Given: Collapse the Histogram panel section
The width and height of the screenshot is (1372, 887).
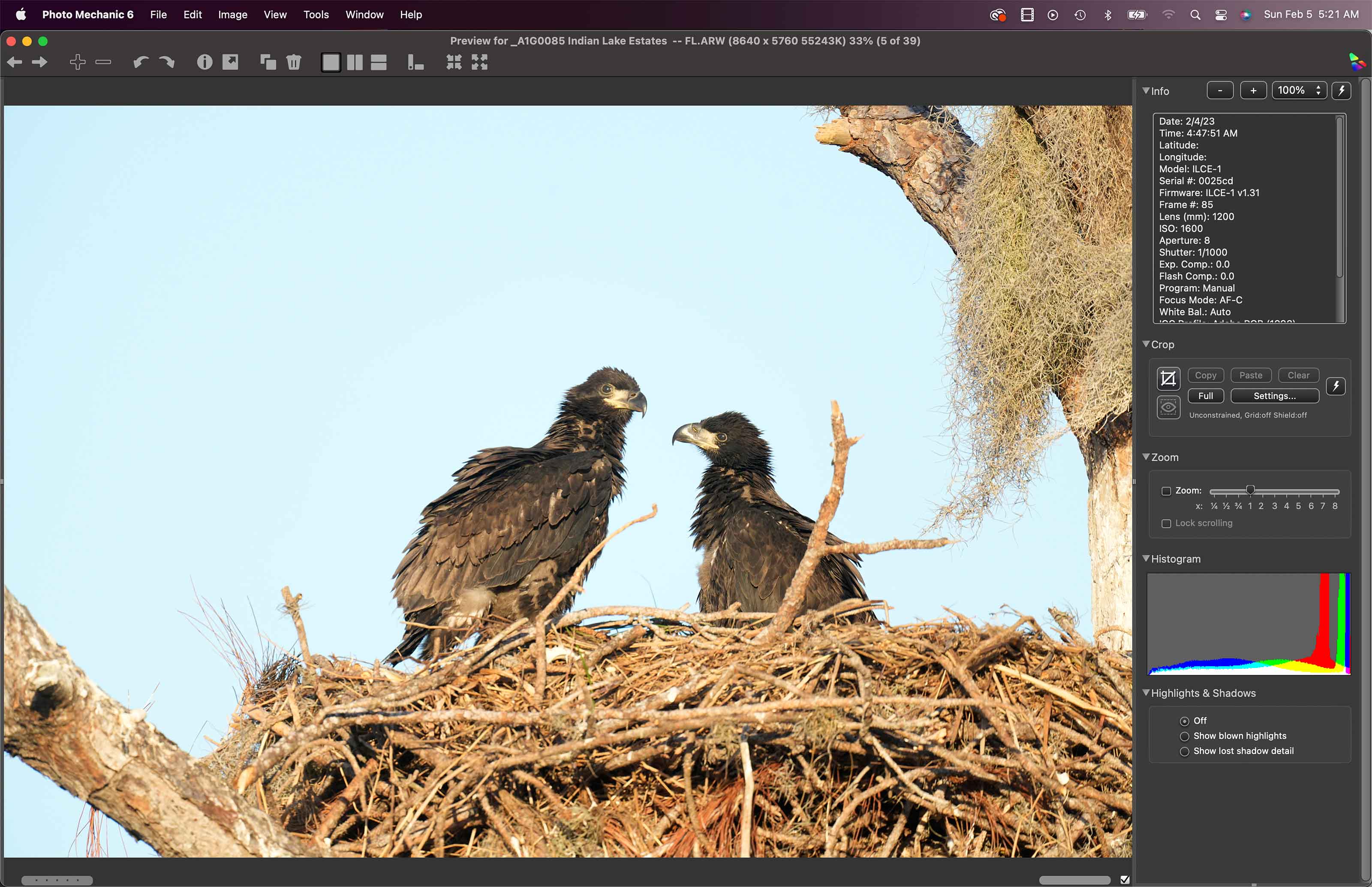Looking at the screenshot, I should click(1146, 558).
